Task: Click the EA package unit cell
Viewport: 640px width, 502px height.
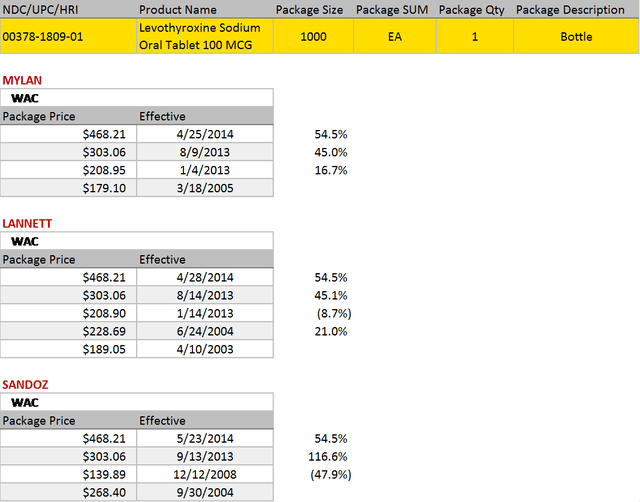Action: click(x=395, y=36)
